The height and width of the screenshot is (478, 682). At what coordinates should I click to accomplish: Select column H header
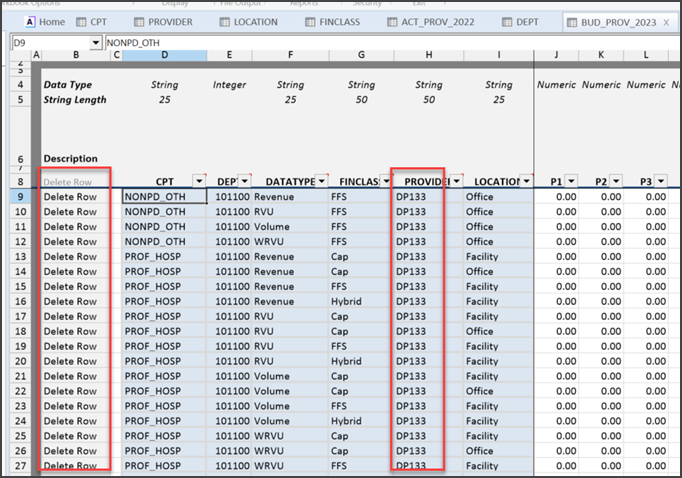click(x=428, y=54)
